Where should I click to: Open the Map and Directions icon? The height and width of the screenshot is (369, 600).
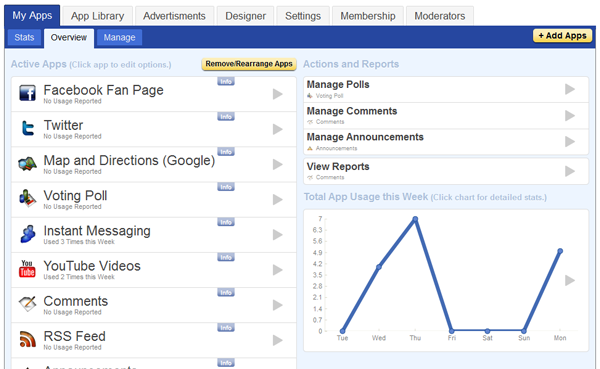[28, 163]
